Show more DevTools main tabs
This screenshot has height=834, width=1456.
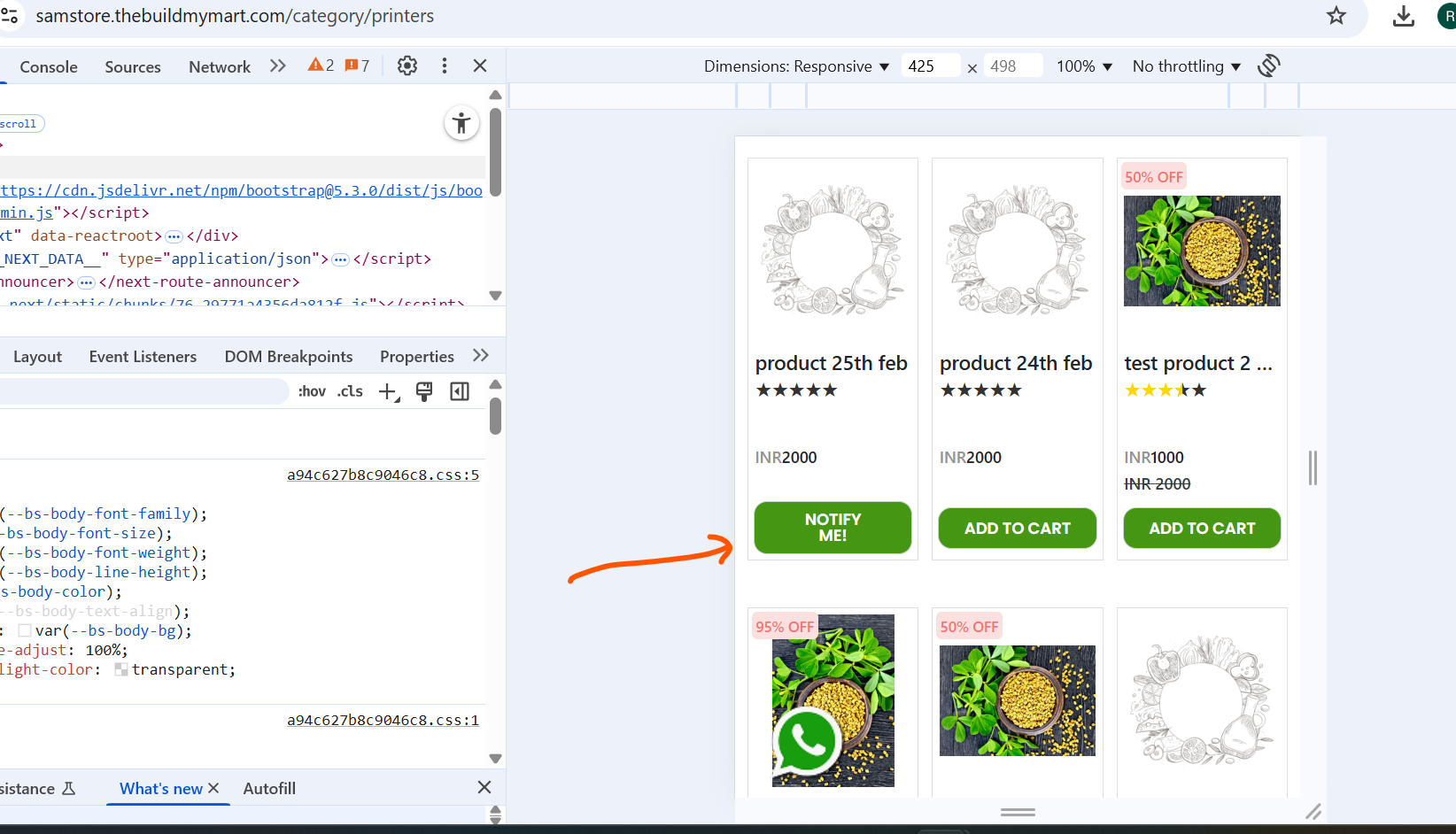pos(278,66)
